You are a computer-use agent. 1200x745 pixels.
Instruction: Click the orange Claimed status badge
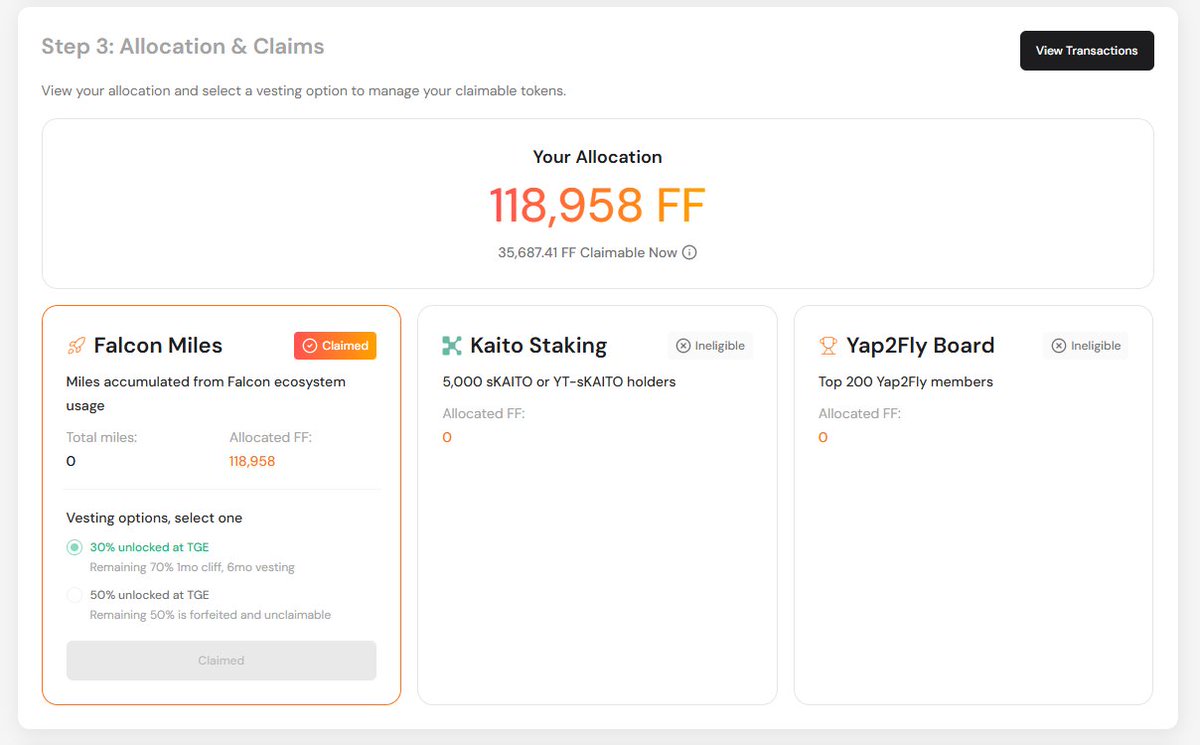(335, 346)
